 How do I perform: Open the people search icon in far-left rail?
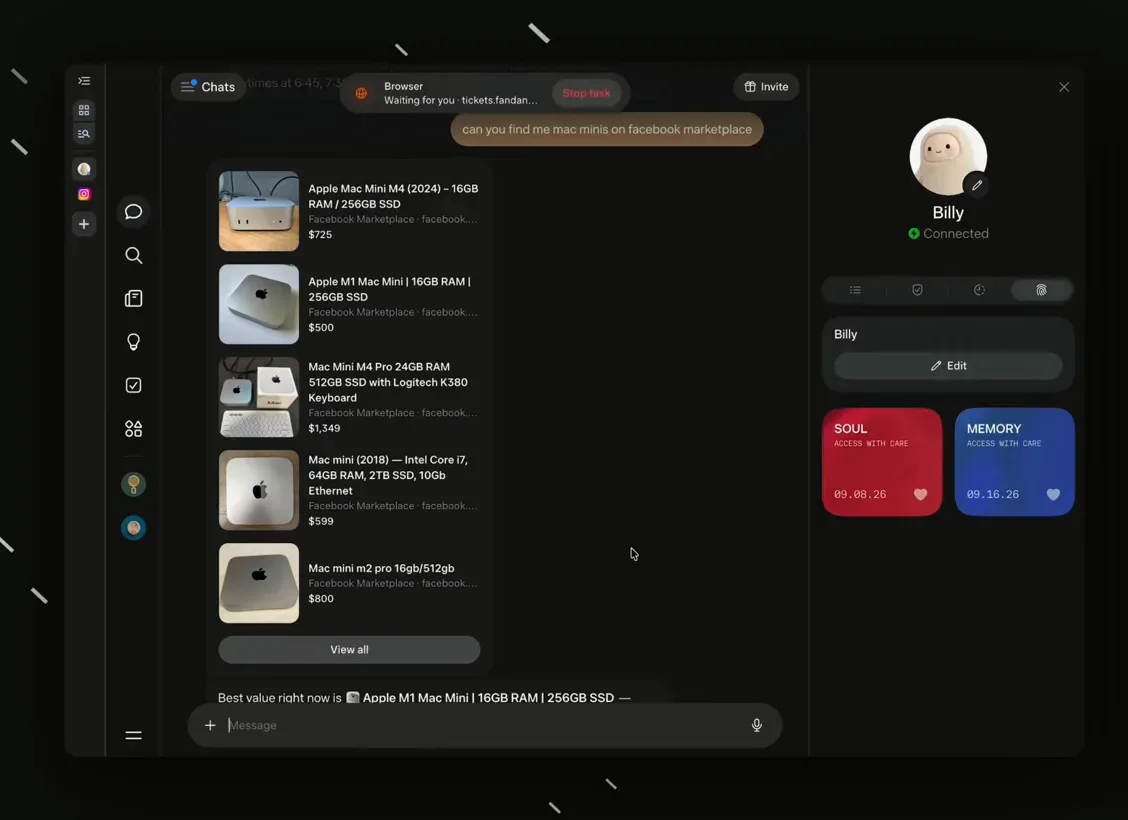click(84, 134)
